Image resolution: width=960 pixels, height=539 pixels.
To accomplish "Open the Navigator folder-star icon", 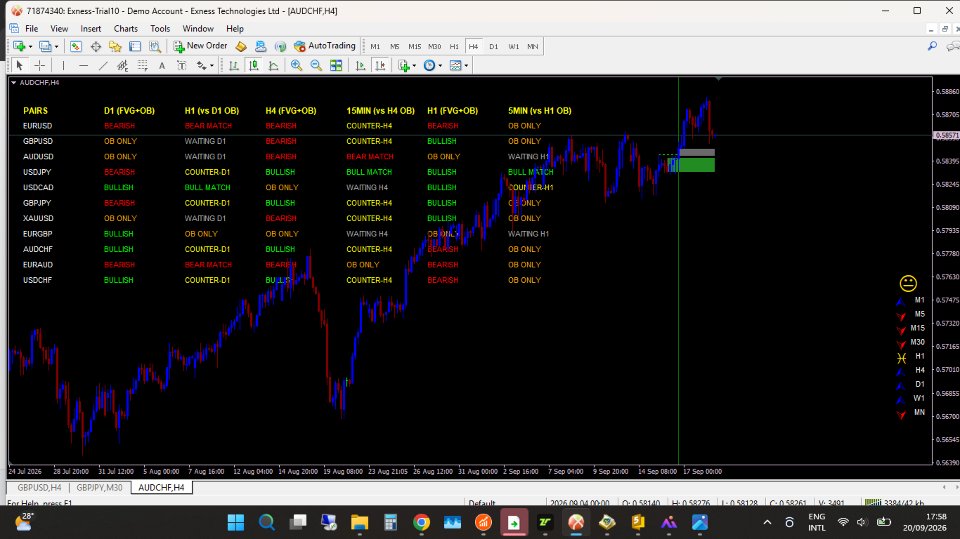I will point(115,46).
